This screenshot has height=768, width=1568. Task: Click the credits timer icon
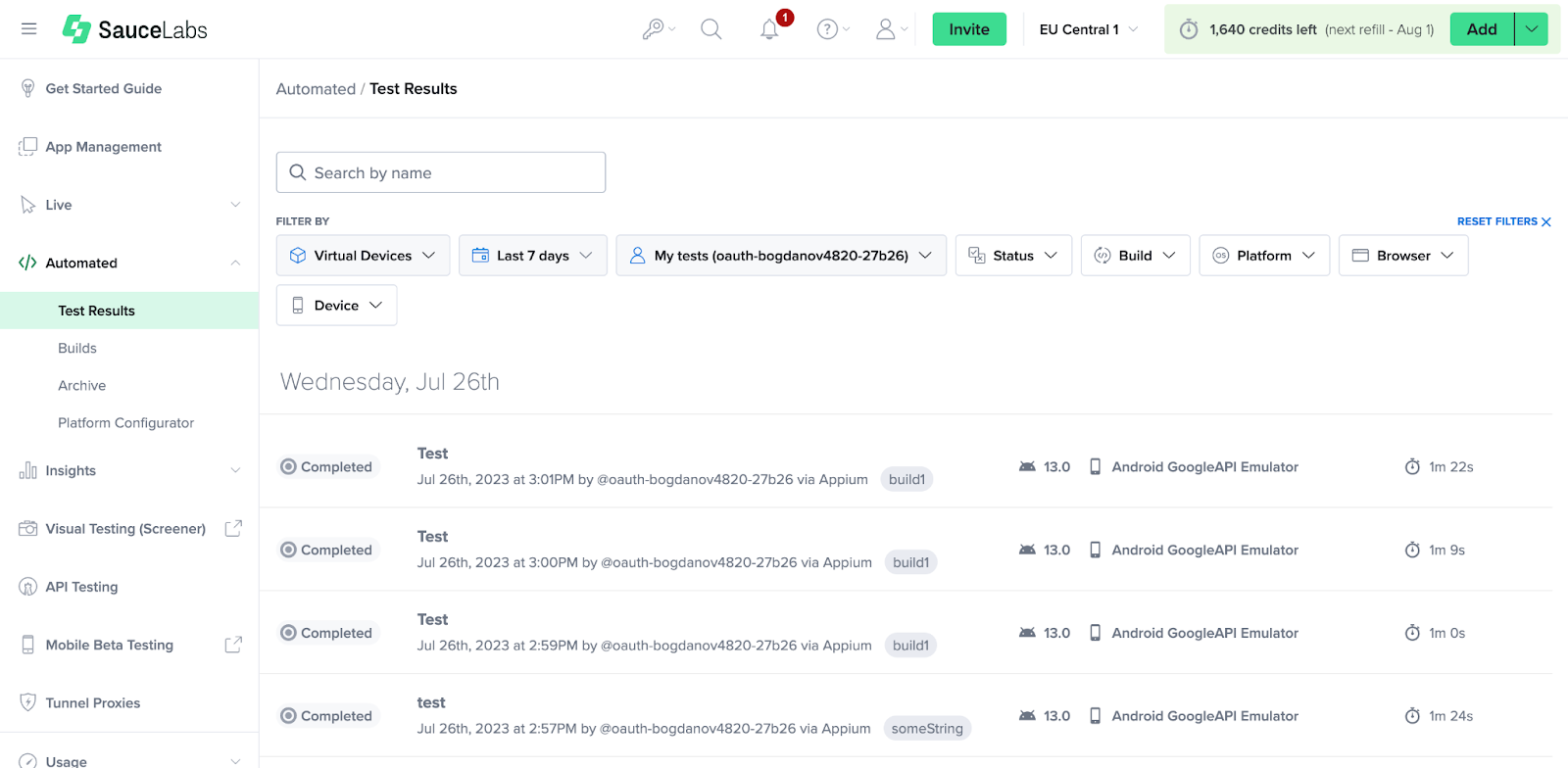(x=1189, y=29)
